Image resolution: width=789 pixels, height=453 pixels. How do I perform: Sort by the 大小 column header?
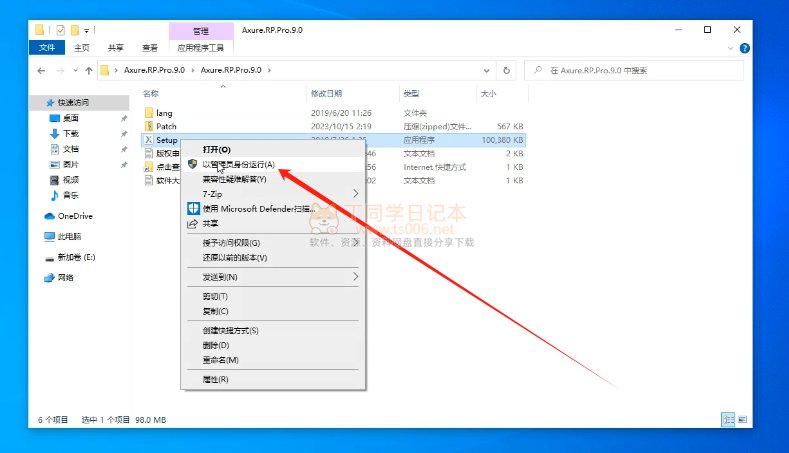[x=488, y=93]
